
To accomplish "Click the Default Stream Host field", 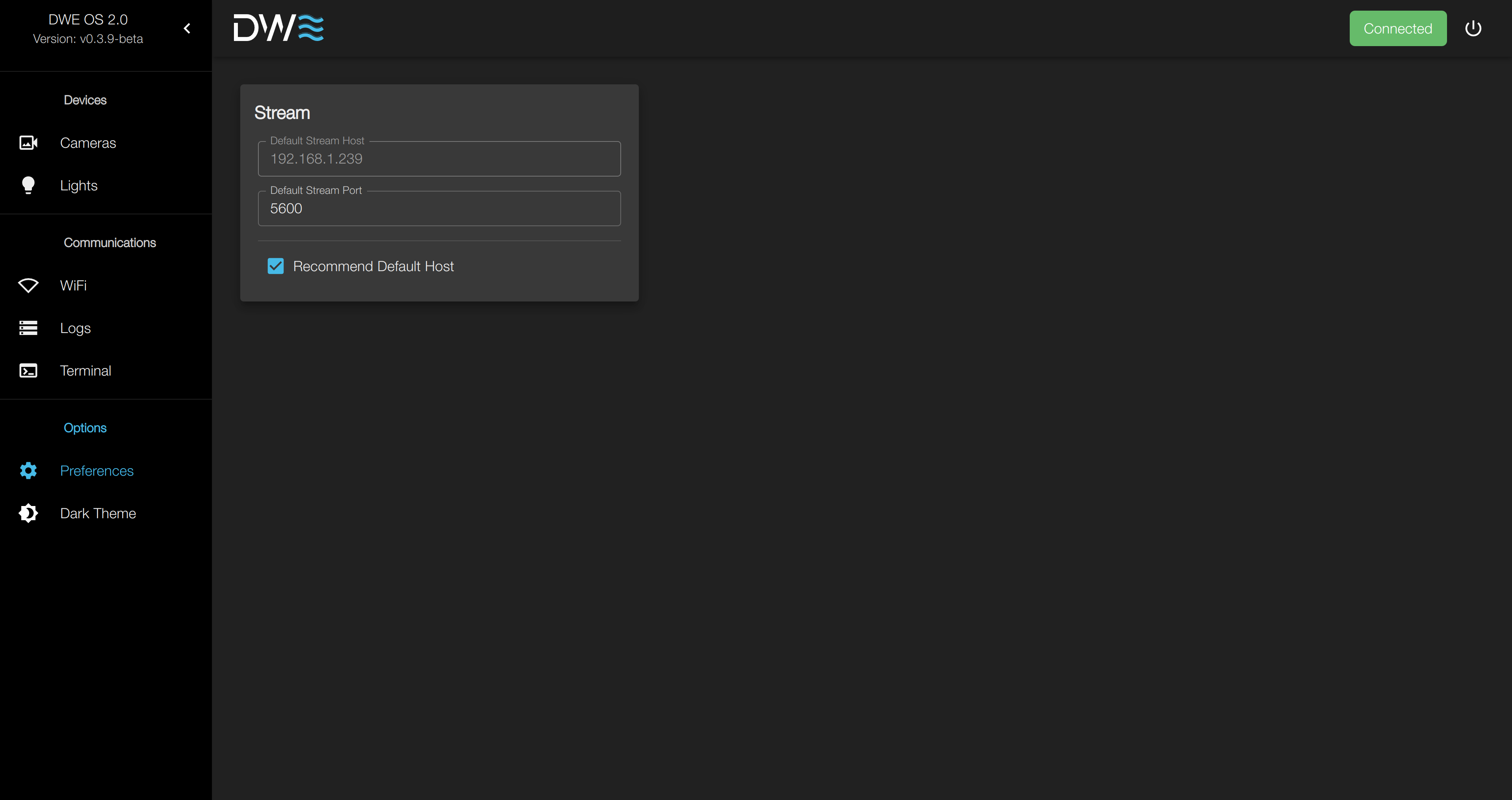I will [439, 159].
